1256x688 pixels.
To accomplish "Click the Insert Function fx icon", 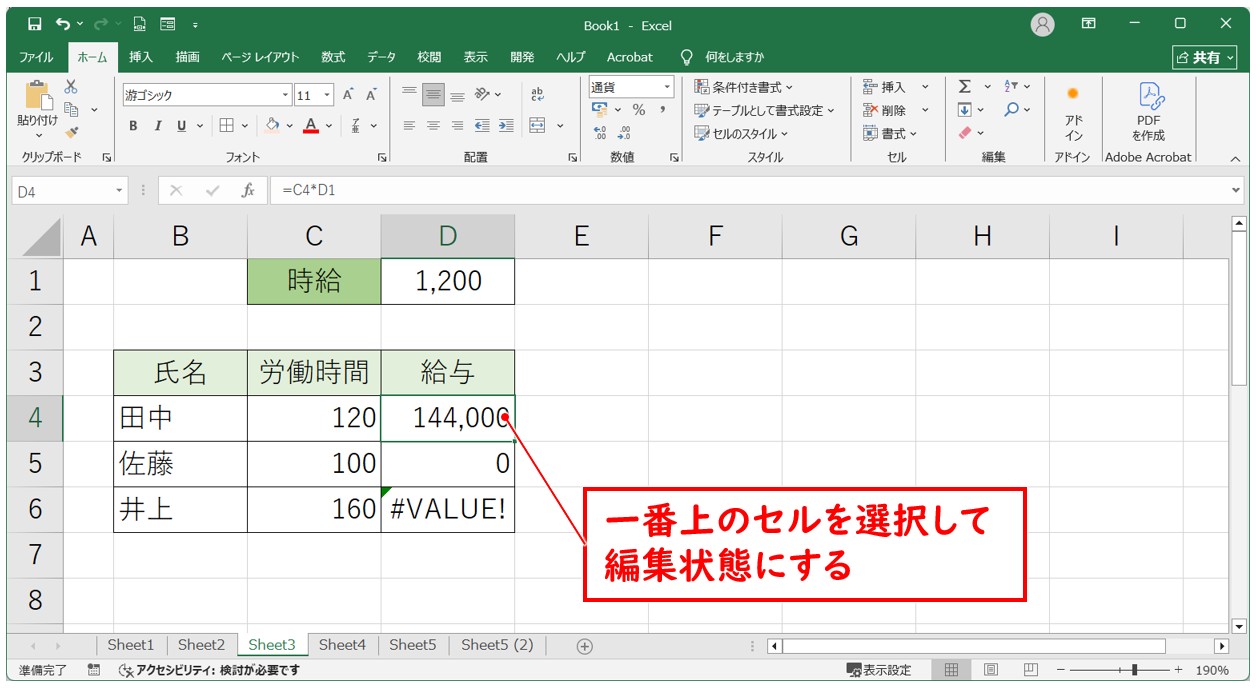I will point(248,190).
